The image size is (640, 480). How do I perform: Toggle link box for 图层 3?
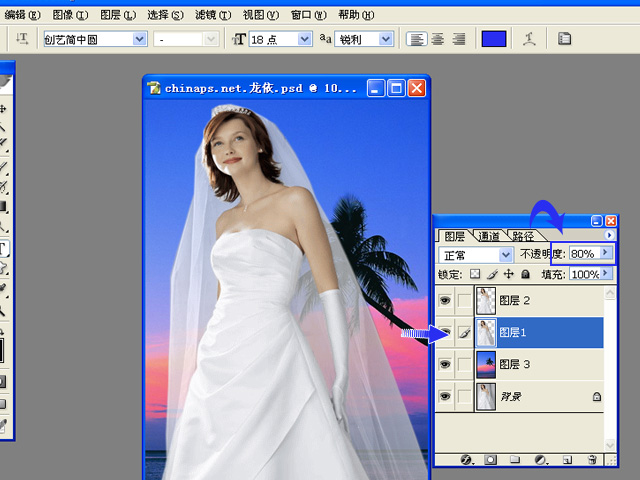coord(464,364)
